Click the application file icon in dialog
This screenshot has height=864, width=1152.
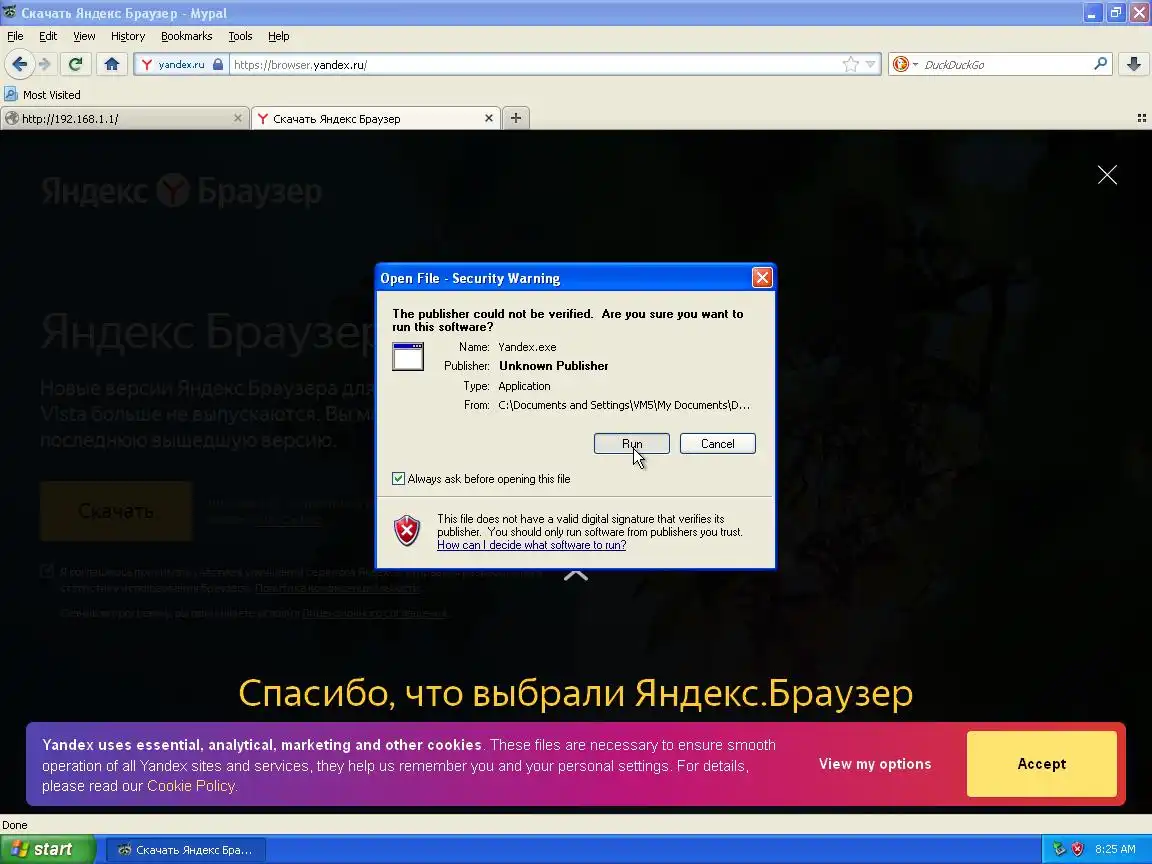[408, 356]
